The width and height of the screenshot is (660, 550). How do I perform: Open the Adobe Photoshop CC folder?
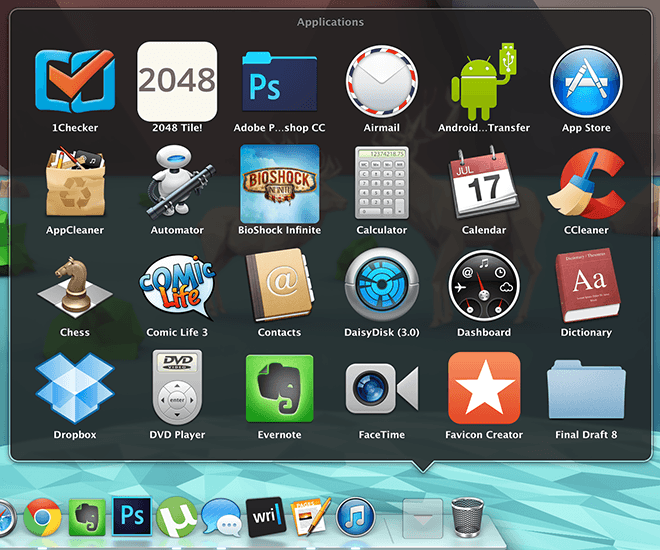[x=280, y=82]
